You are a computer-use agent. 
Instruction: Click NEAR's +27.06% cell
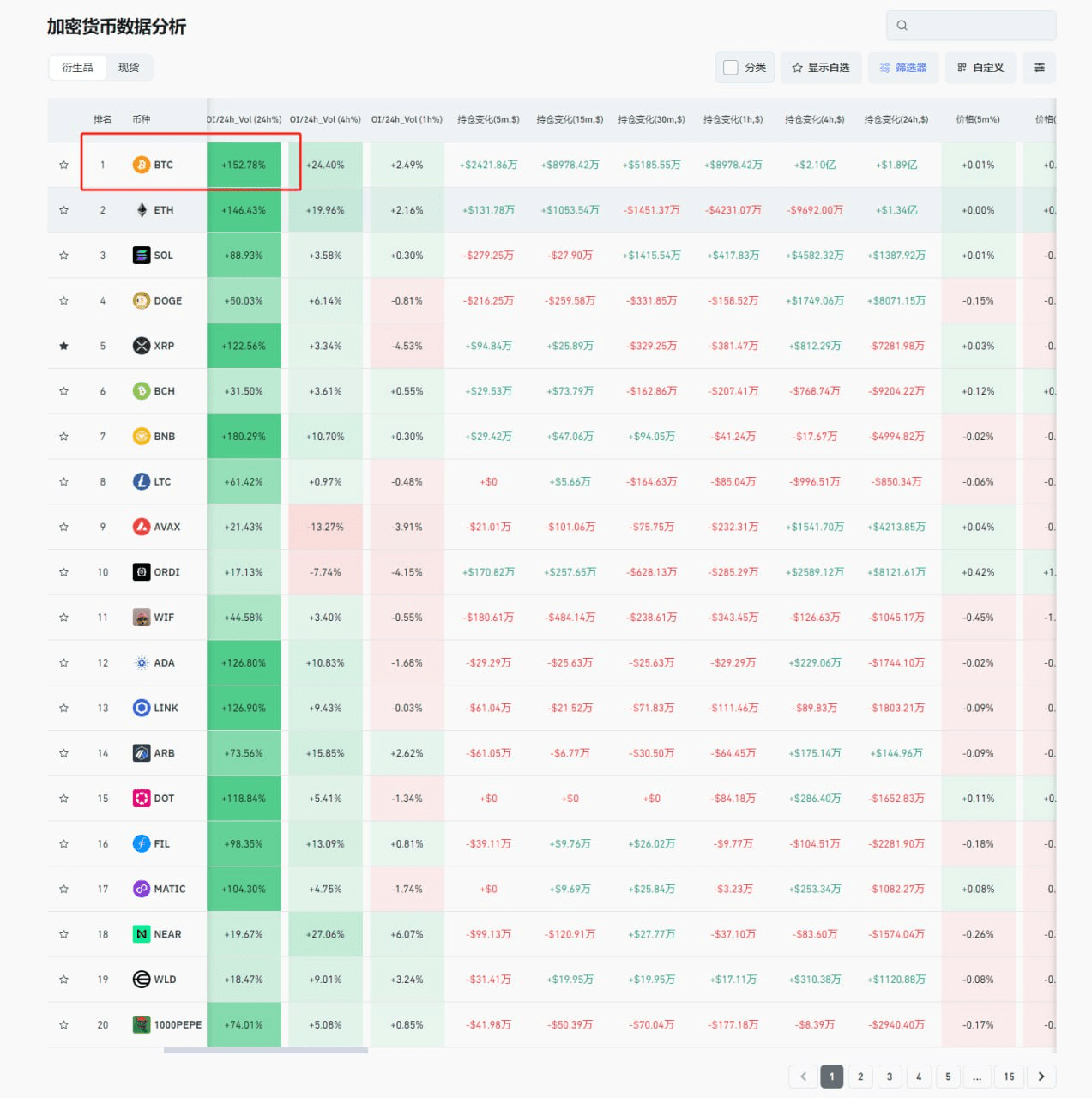pos(325,934)
